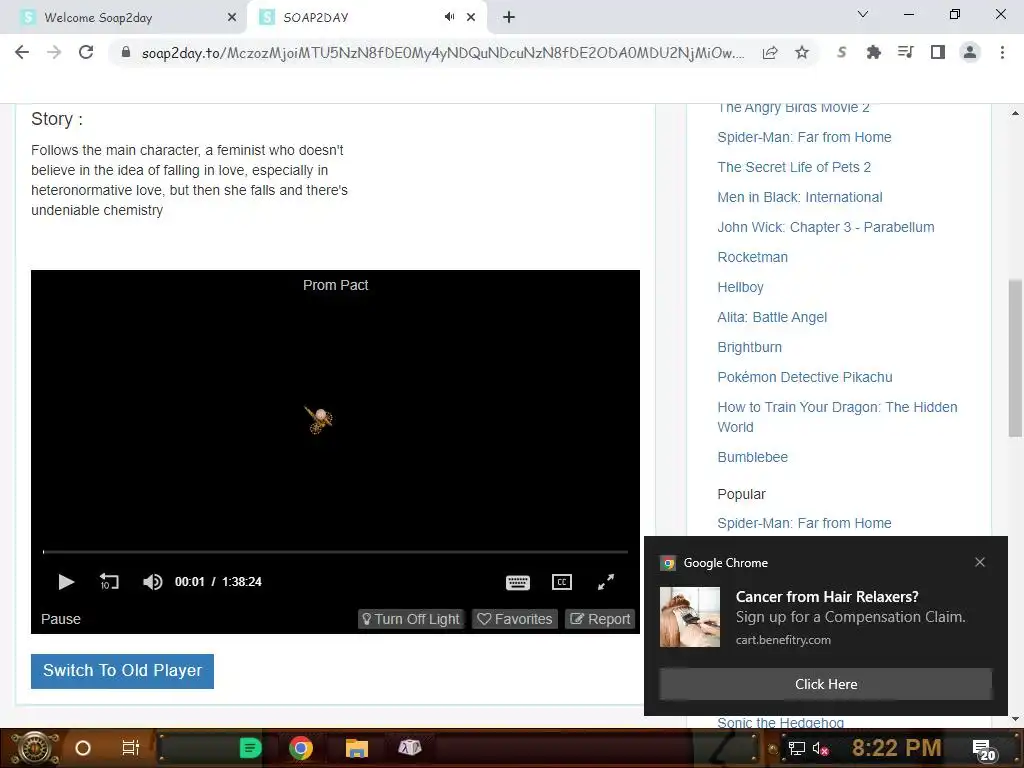Open Bumblebee movie link
Screen dimensions: 1024x768
(x=752, y=457)
